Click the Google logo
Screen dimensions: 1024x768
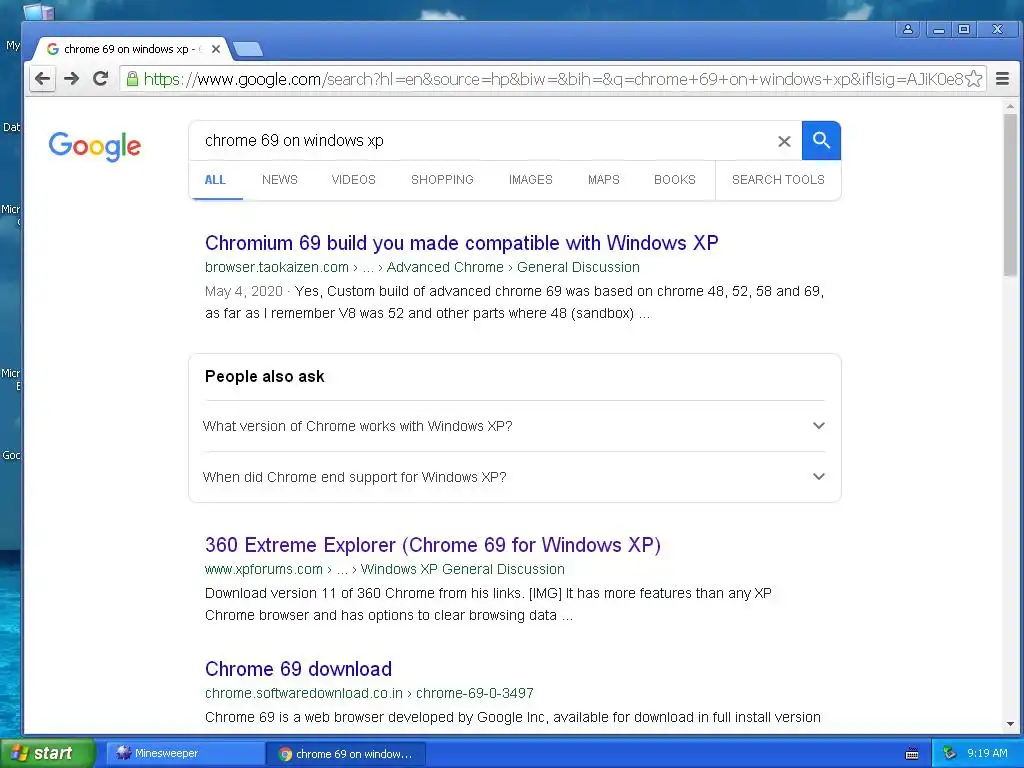click(x=95, y=146)
